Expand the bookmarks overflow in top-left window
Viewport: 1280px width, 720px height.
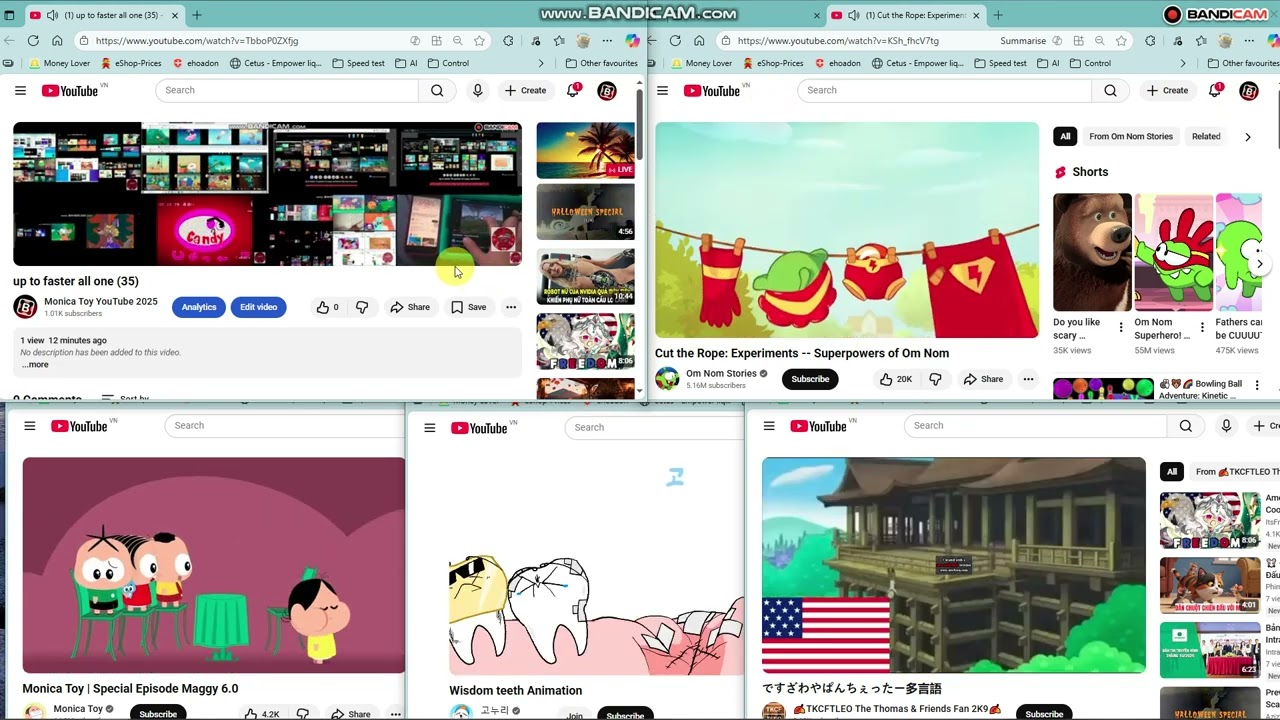coord(541,63)
